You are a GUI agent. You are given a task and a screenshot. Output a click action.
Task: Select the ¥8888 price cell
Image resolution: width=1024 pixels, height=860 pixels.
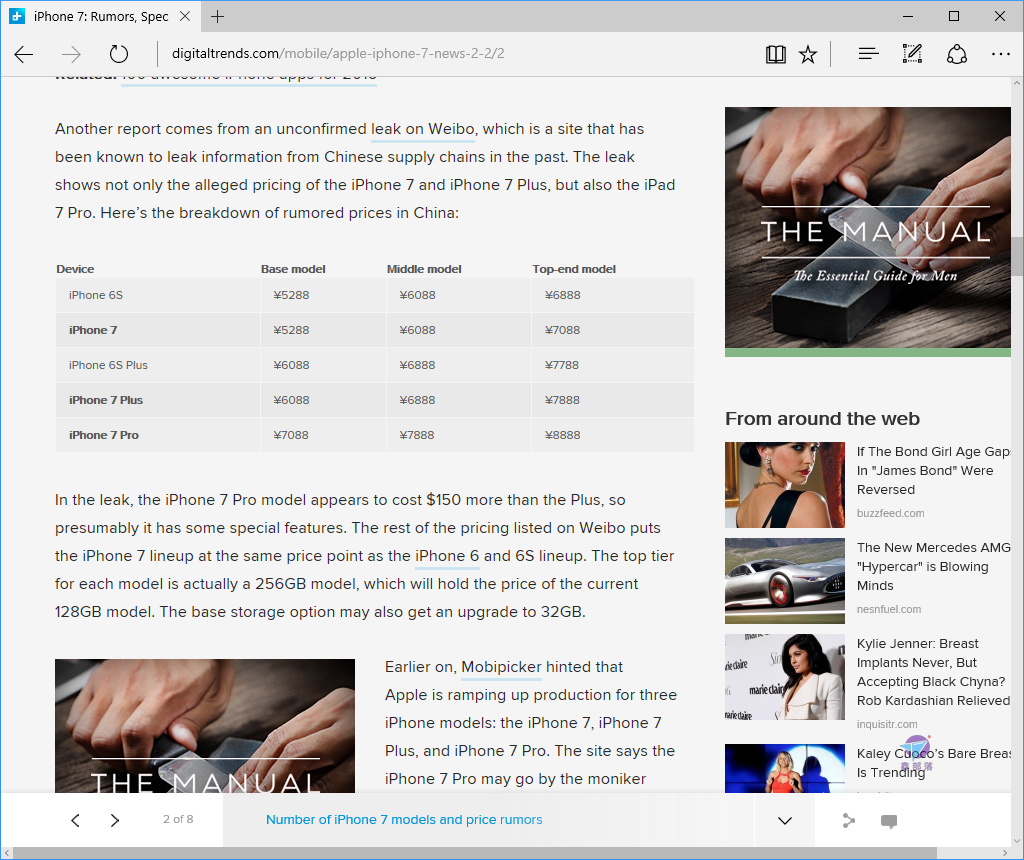(613, 435)
